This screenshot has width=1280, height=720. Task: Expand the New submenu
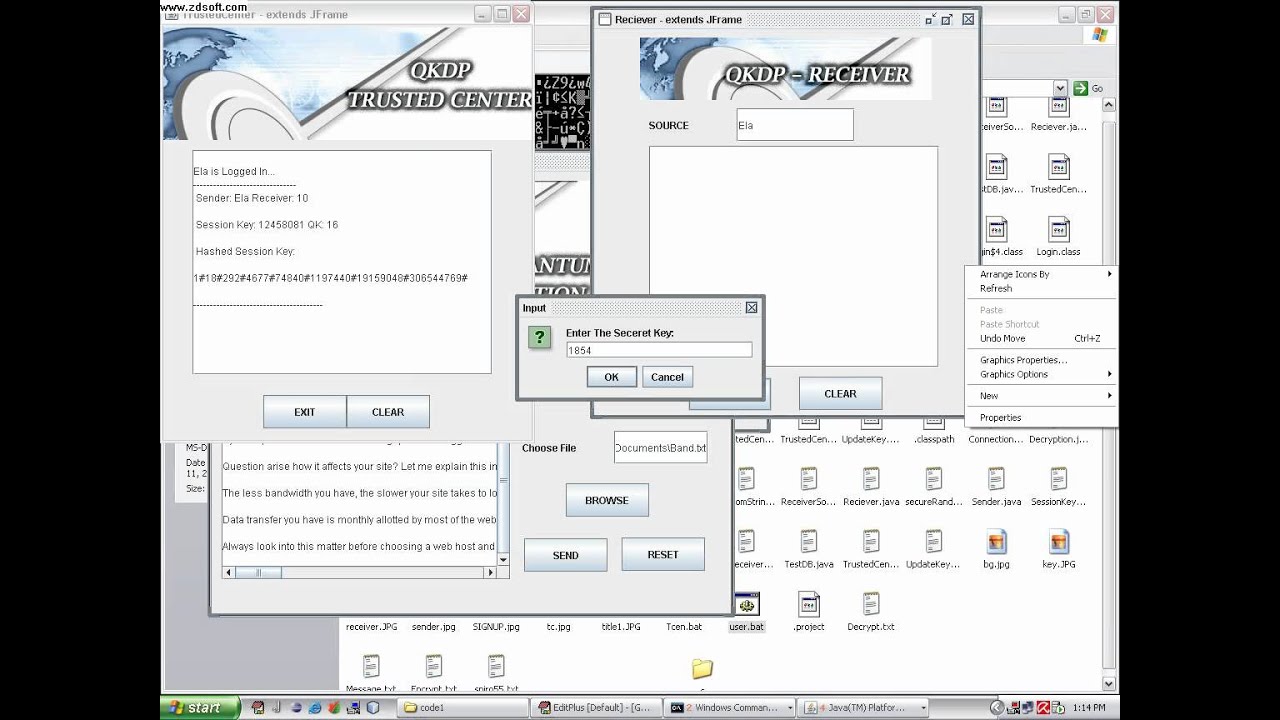1040,396
